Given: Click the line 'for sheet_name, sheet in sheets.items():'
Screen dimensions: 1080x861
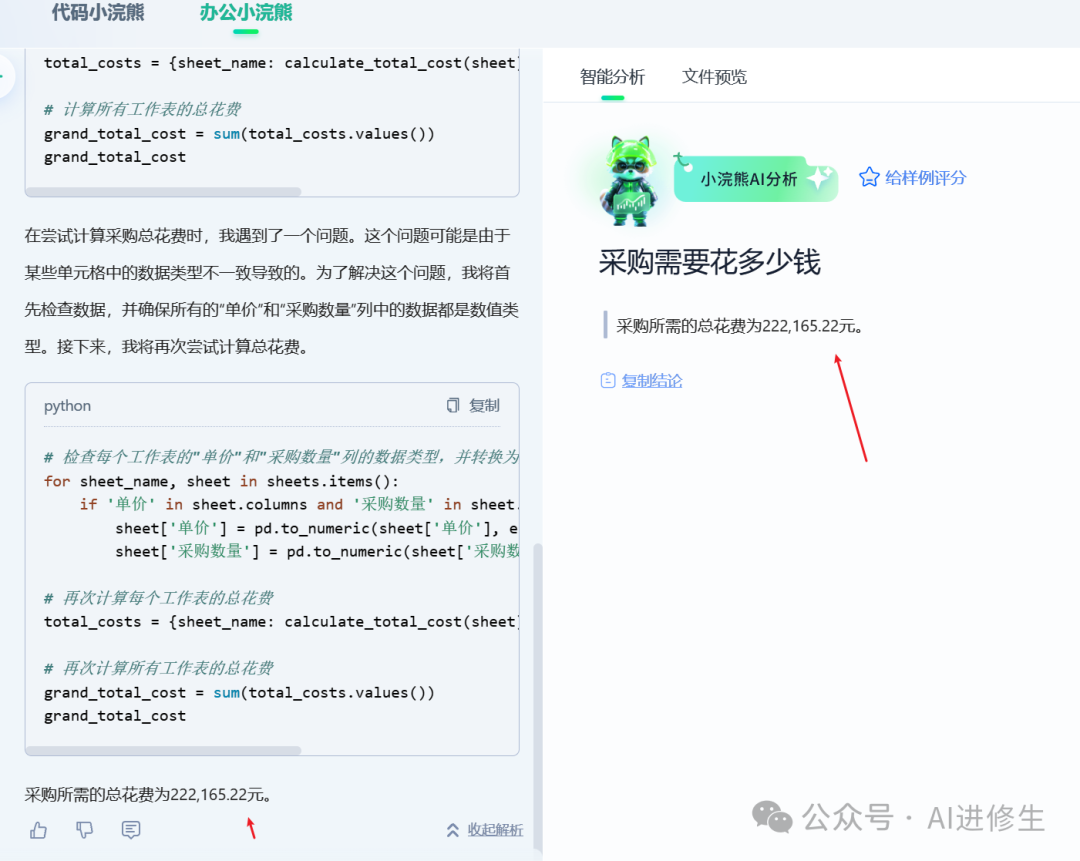Looking at the screenshot, I should [x=221, y=481].
